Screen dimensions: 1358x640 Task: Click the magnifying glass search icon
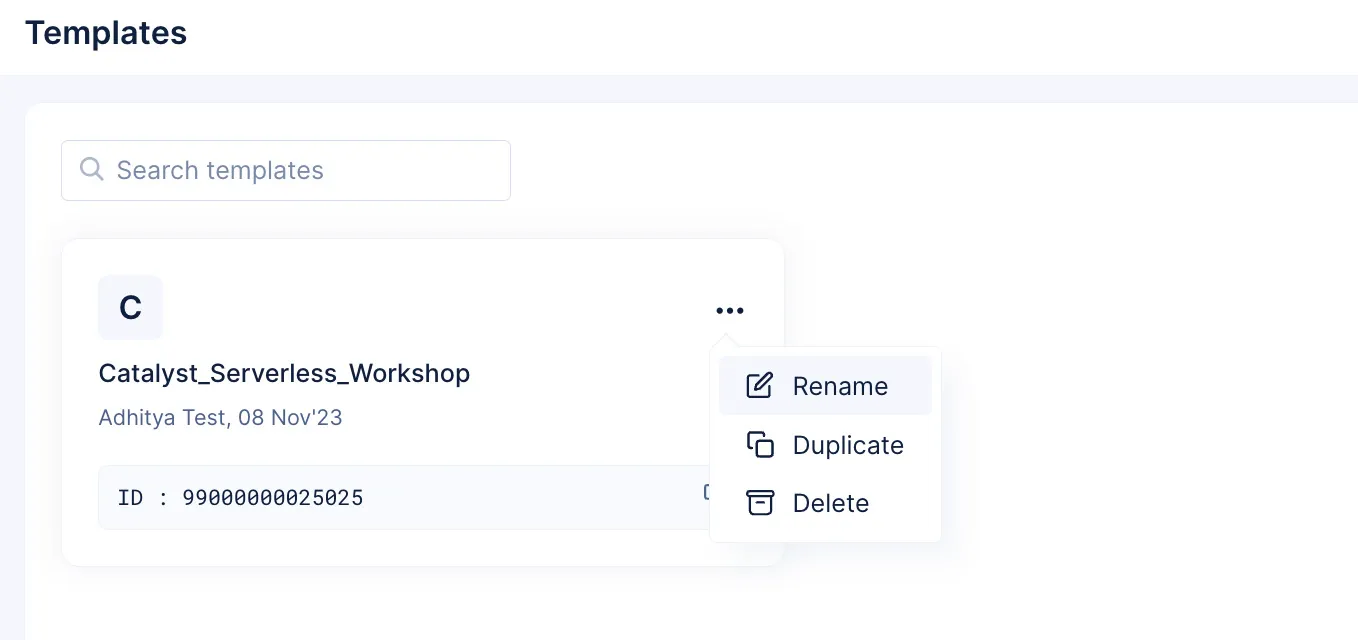[92, 169]
